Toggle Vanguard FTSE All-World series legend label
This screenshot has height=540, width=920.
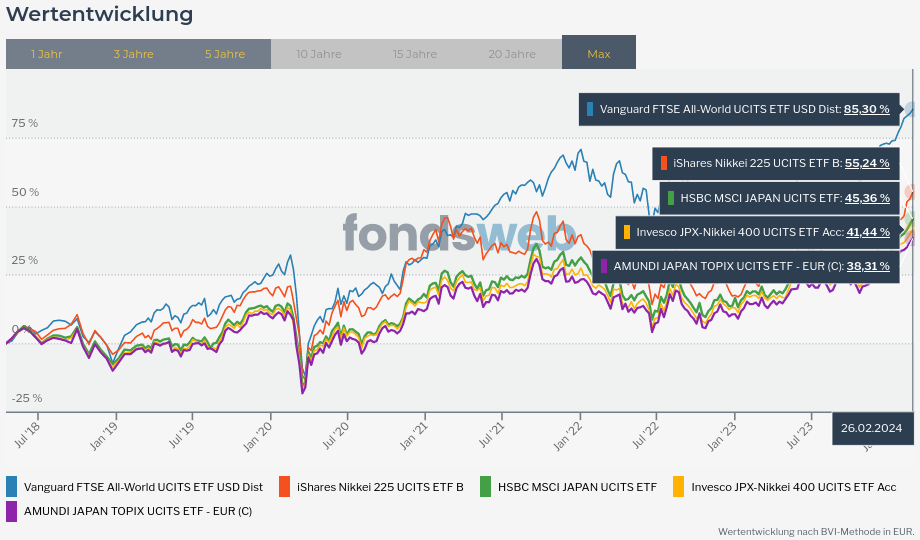point(143,487)
